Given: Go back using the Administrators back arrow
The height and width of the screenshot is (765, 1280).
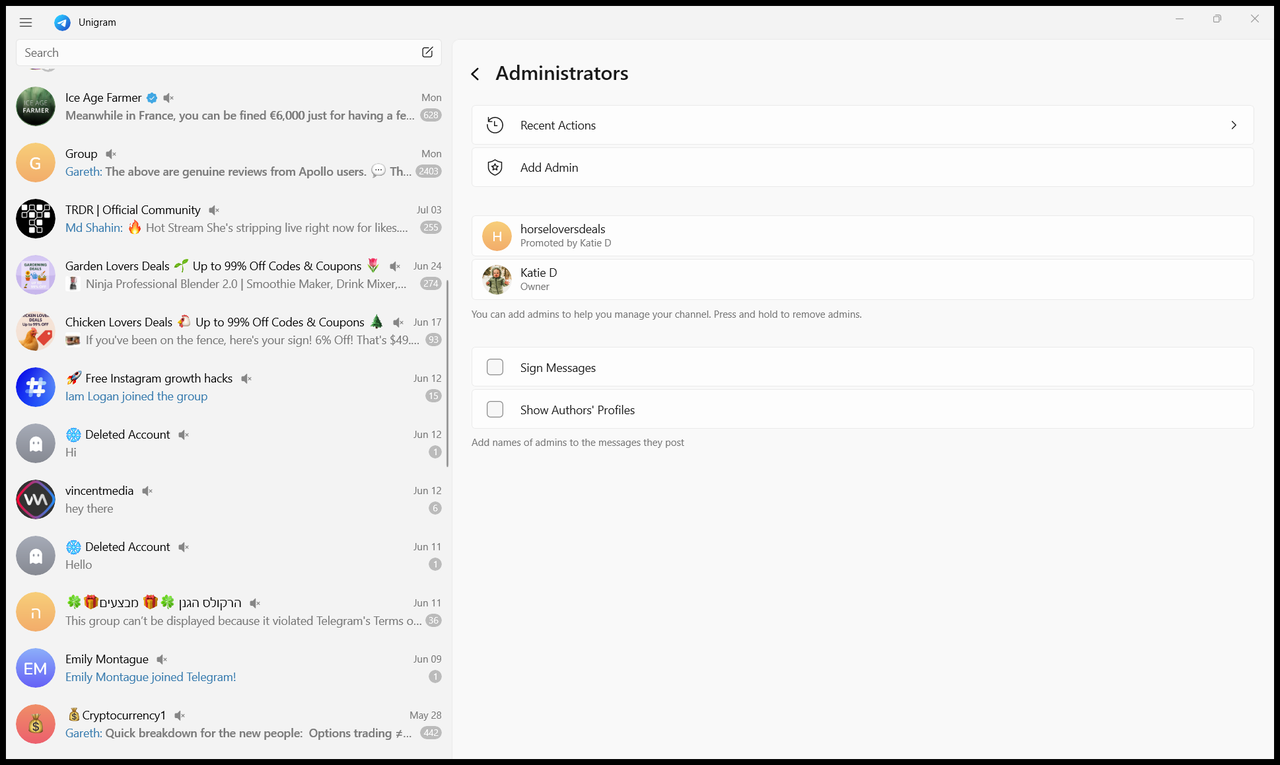Looking at the screenshot, I should 475,74.
